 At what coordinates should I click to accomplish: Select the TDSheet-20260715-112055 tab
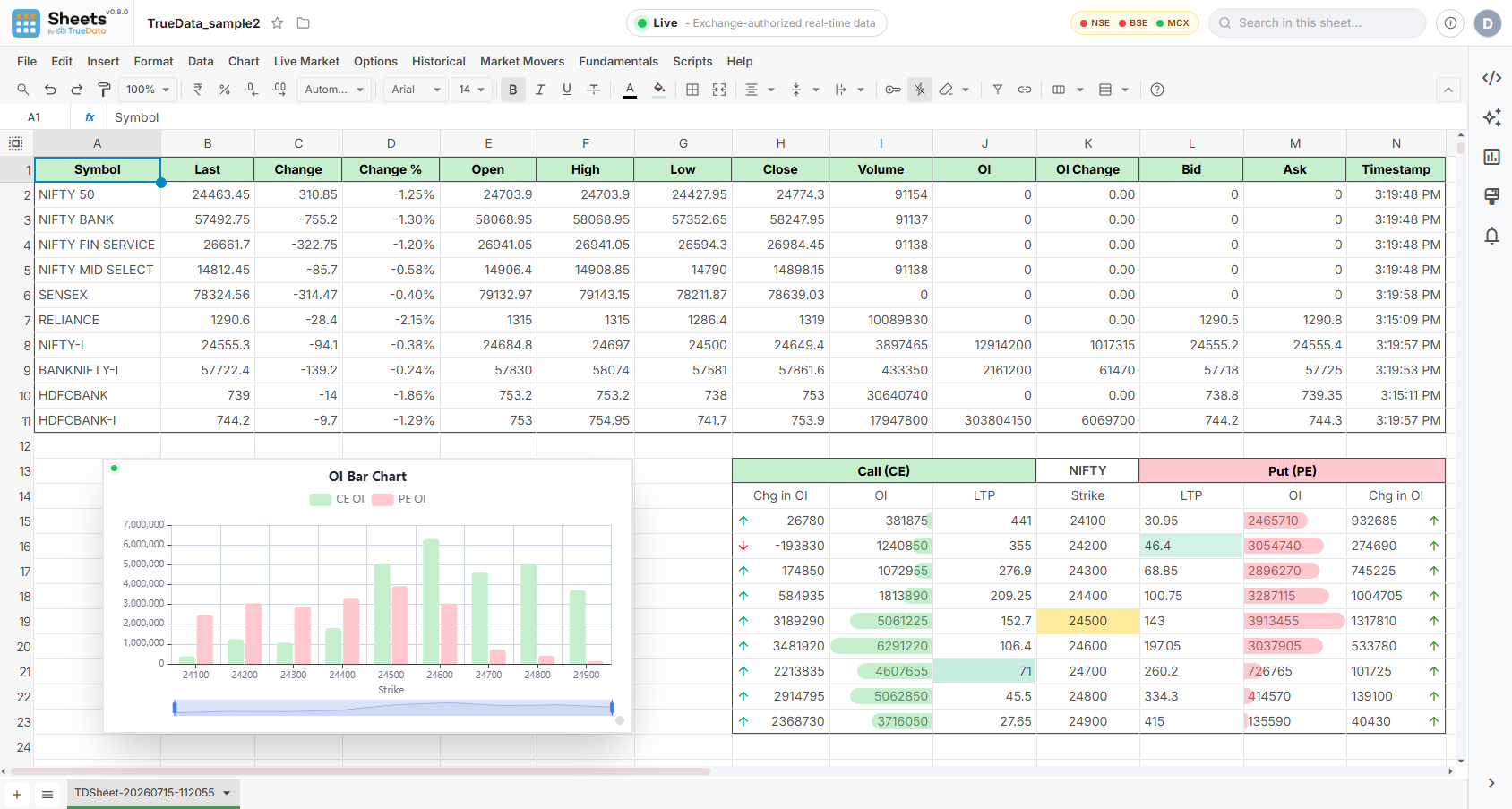[x=152, y=793]
